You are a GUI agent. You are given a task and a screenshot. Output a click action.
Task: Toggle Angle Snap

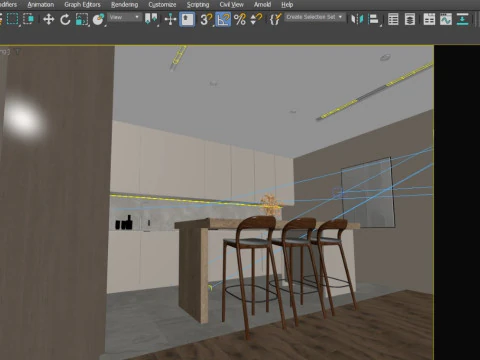click(x=223, y=19)
